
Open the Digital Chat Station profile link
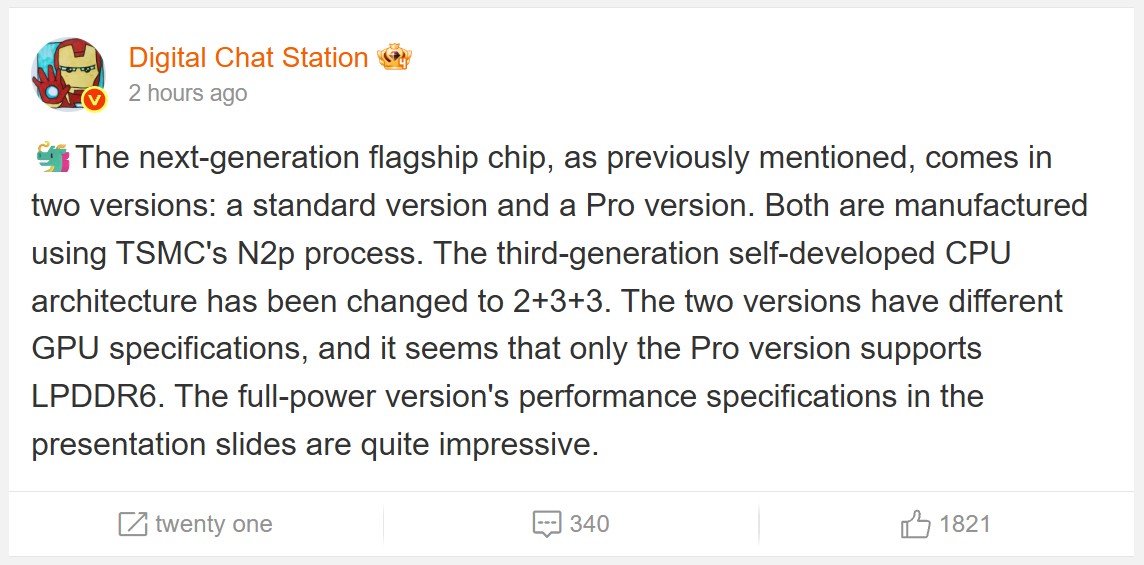248,58
